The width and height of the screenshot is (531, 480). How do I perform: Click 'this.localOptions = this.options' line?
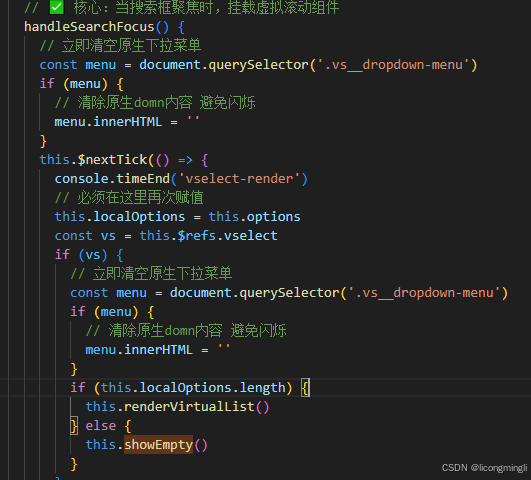177,216
